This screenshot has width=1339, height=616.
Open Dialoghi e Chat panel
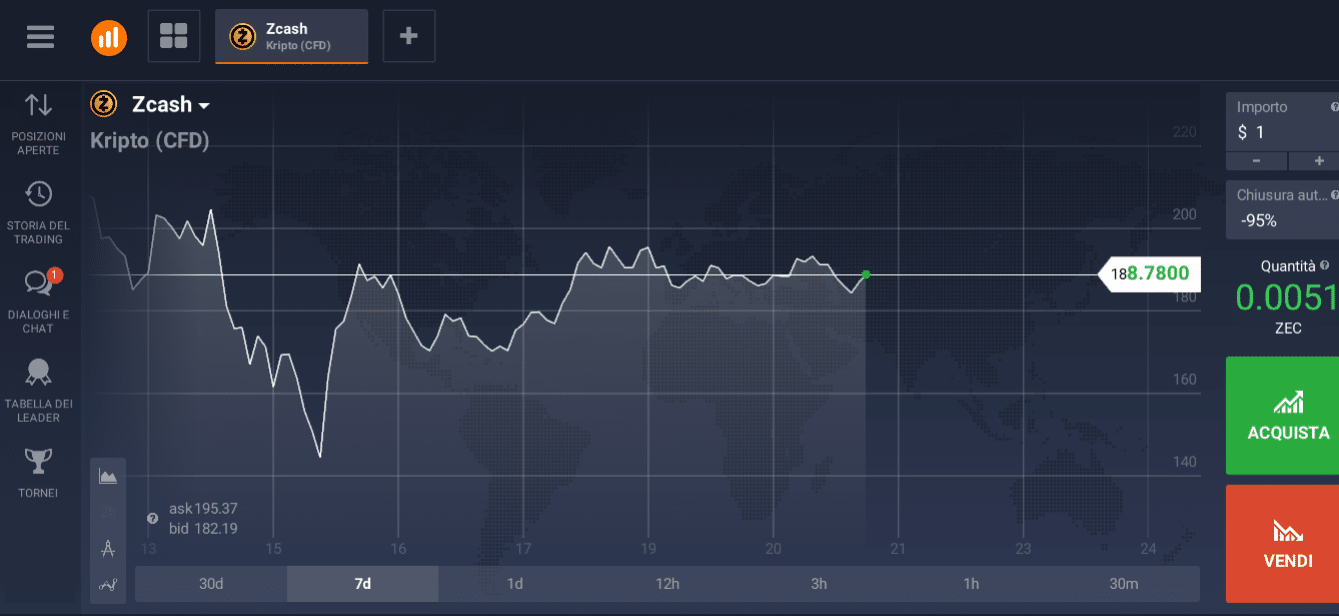coord(39,301)
